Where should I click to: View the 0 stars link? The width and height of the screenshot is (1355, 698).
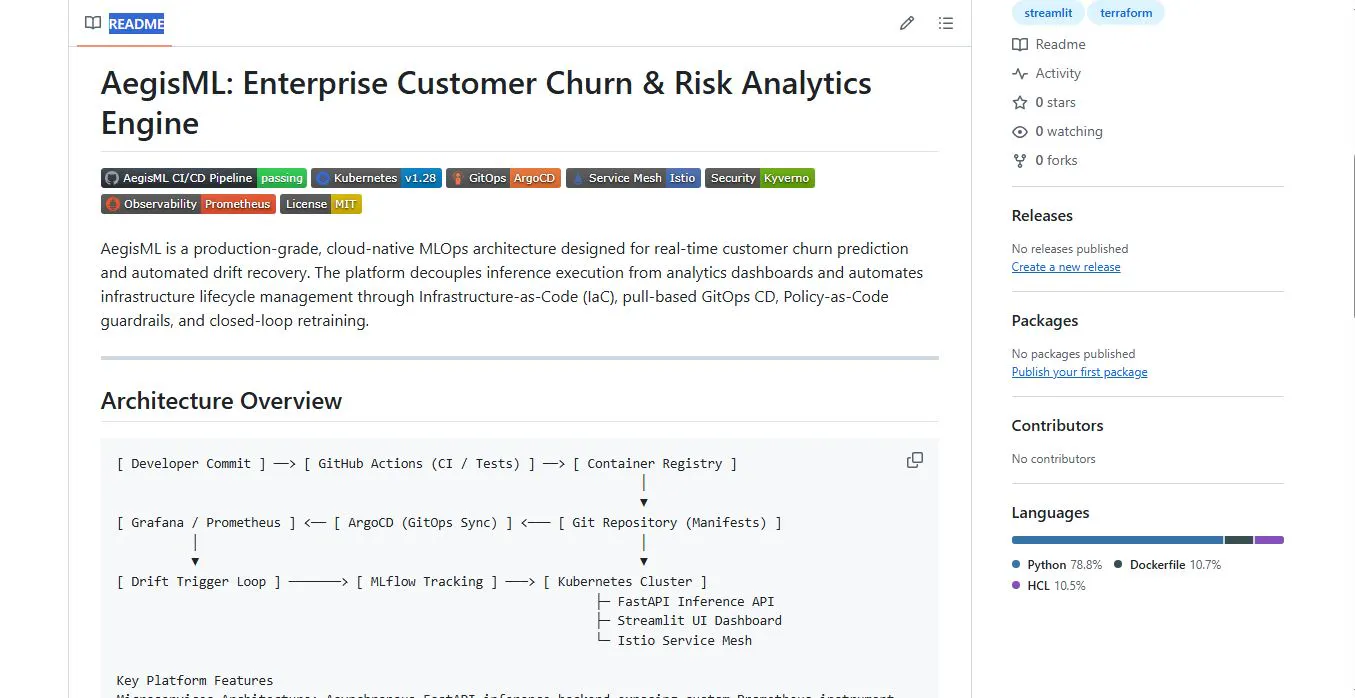pos(1056,102)
